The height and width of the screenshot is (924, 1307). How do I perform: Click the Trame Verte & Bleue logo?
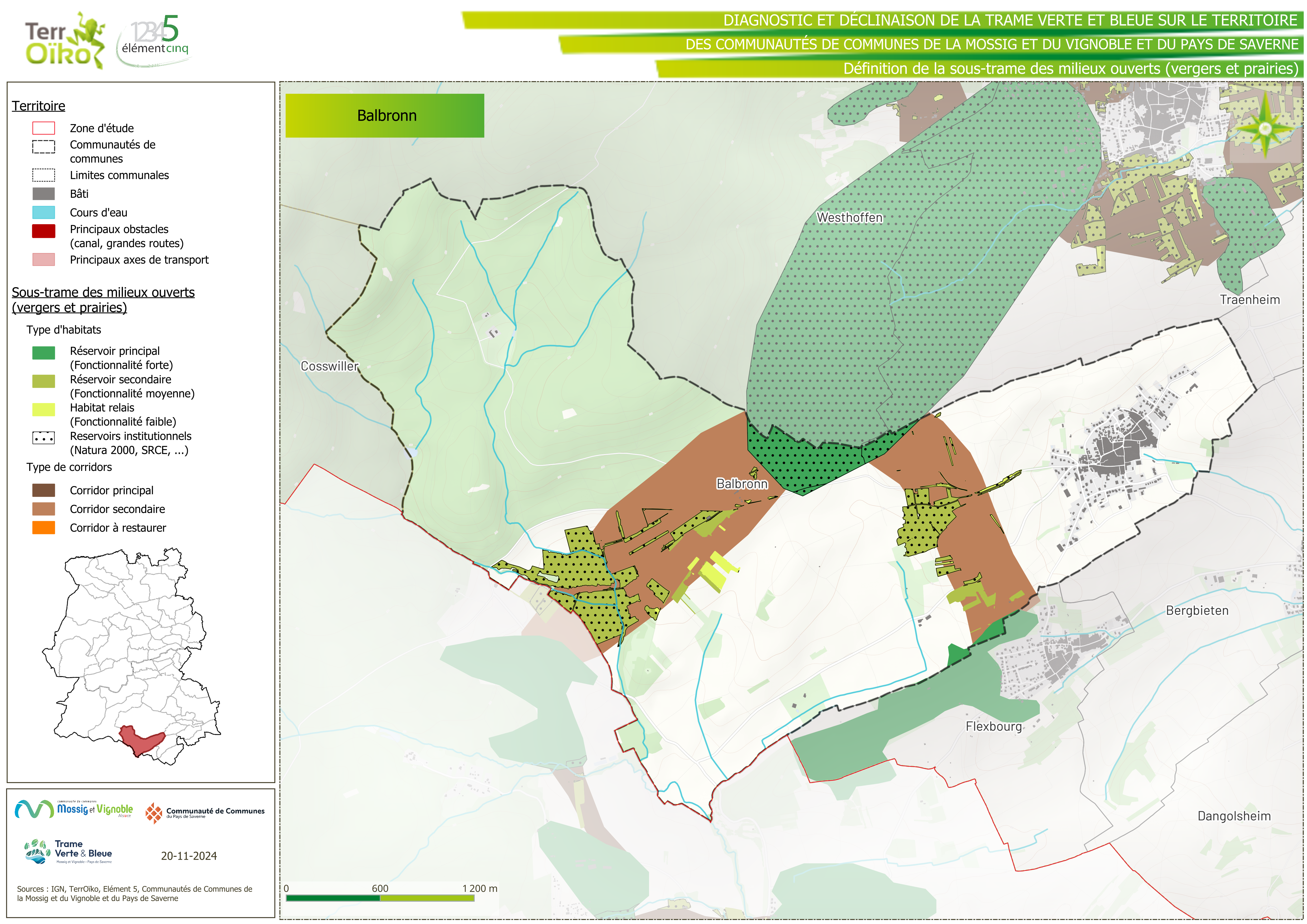pos(68,852)
